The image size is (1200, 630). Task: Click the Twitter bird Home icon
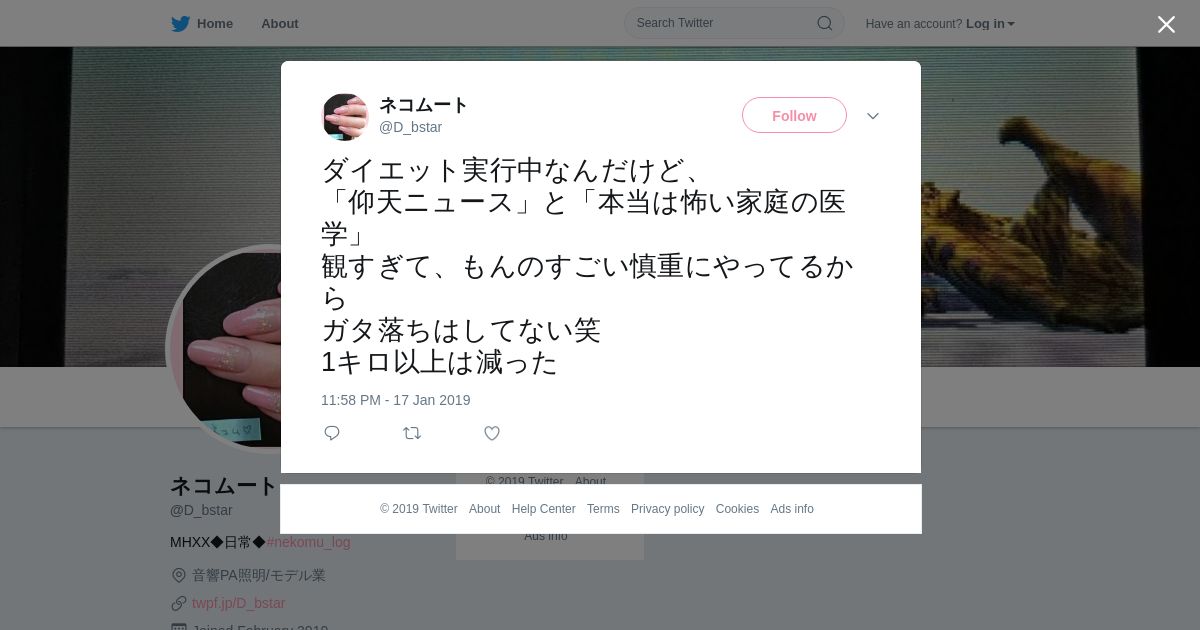[x=180, y=23]
